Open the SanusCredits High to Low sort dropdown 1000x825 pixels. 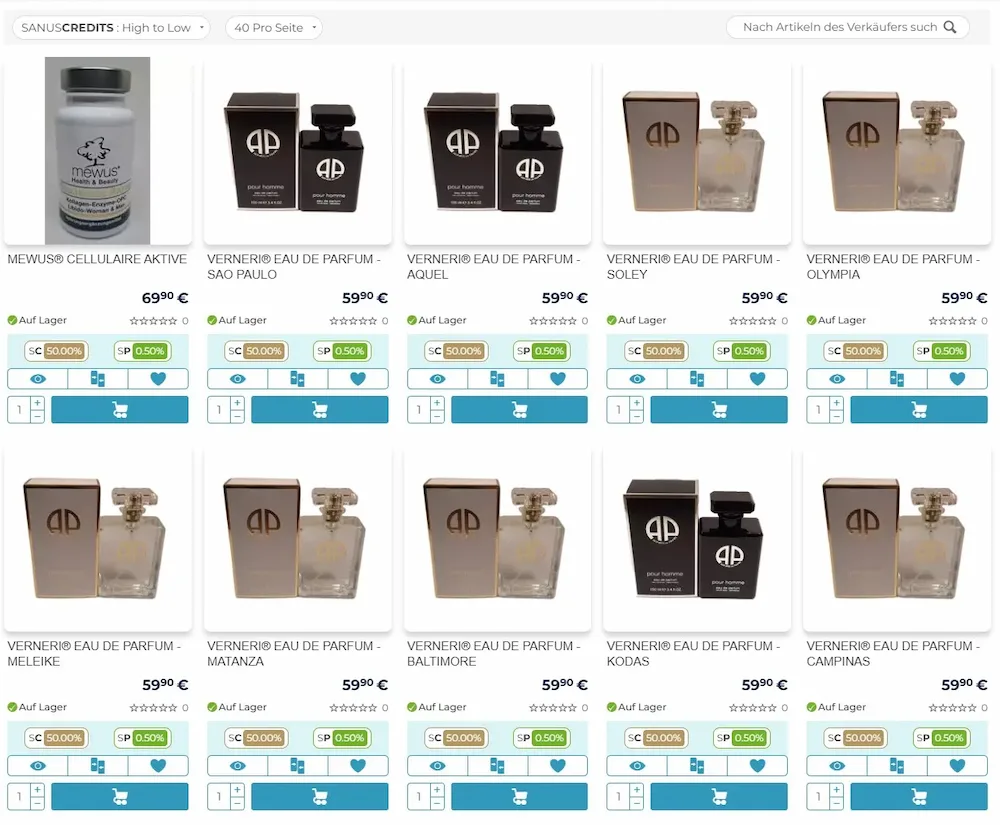pos(112,27)
